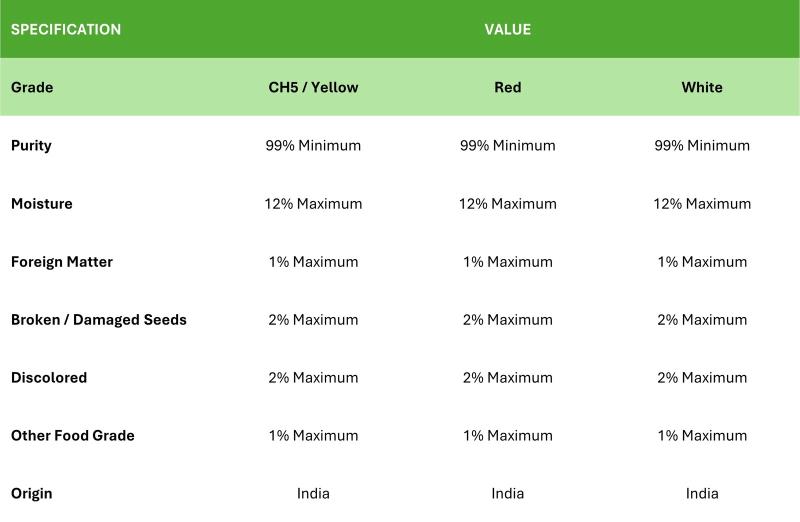Viewport: 800px width, 522px height.
Task: Select the Discolored row label
Action: (x=49, y=378)
